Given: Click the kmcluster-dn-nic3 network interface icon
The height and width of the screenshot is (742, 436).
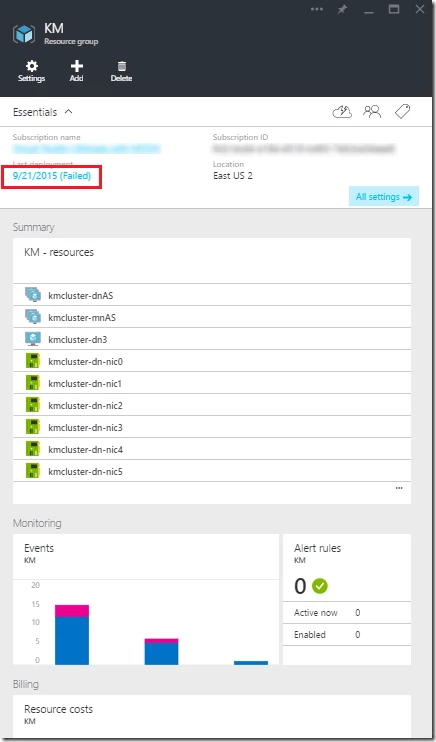Looking at the screenshot, I should tap(33, 427).
